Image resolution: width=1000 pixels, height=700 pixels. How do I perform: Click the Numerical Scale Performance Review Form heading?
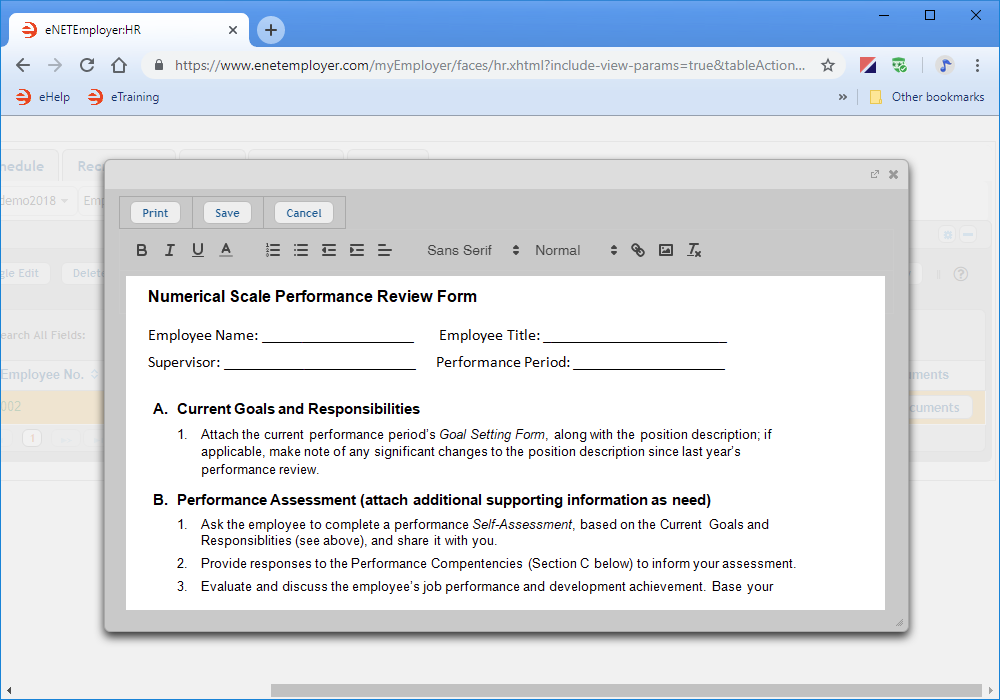click(x=312, y=296)
